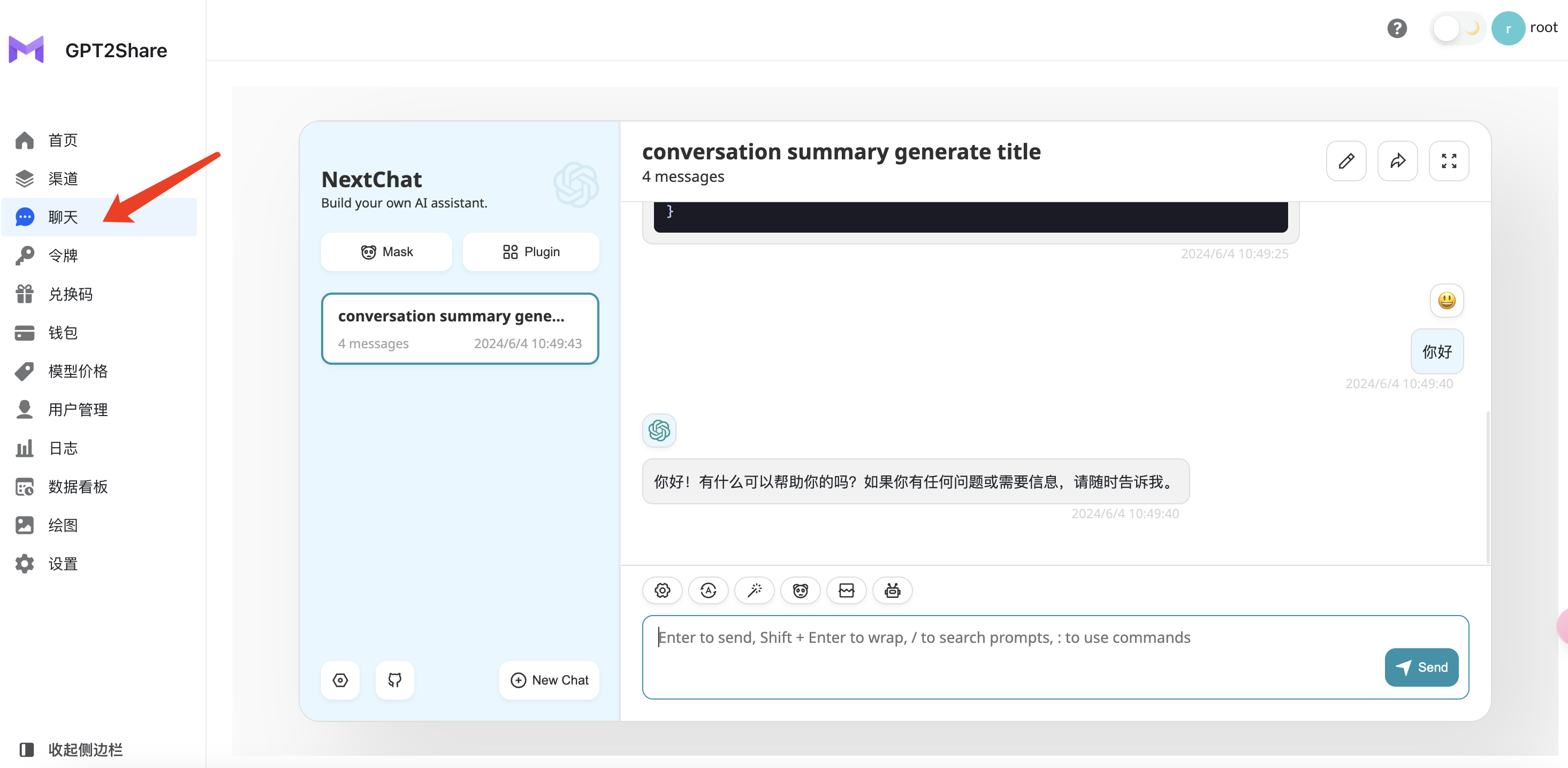Click the magic wand prompts icon

tap(754, 590)
